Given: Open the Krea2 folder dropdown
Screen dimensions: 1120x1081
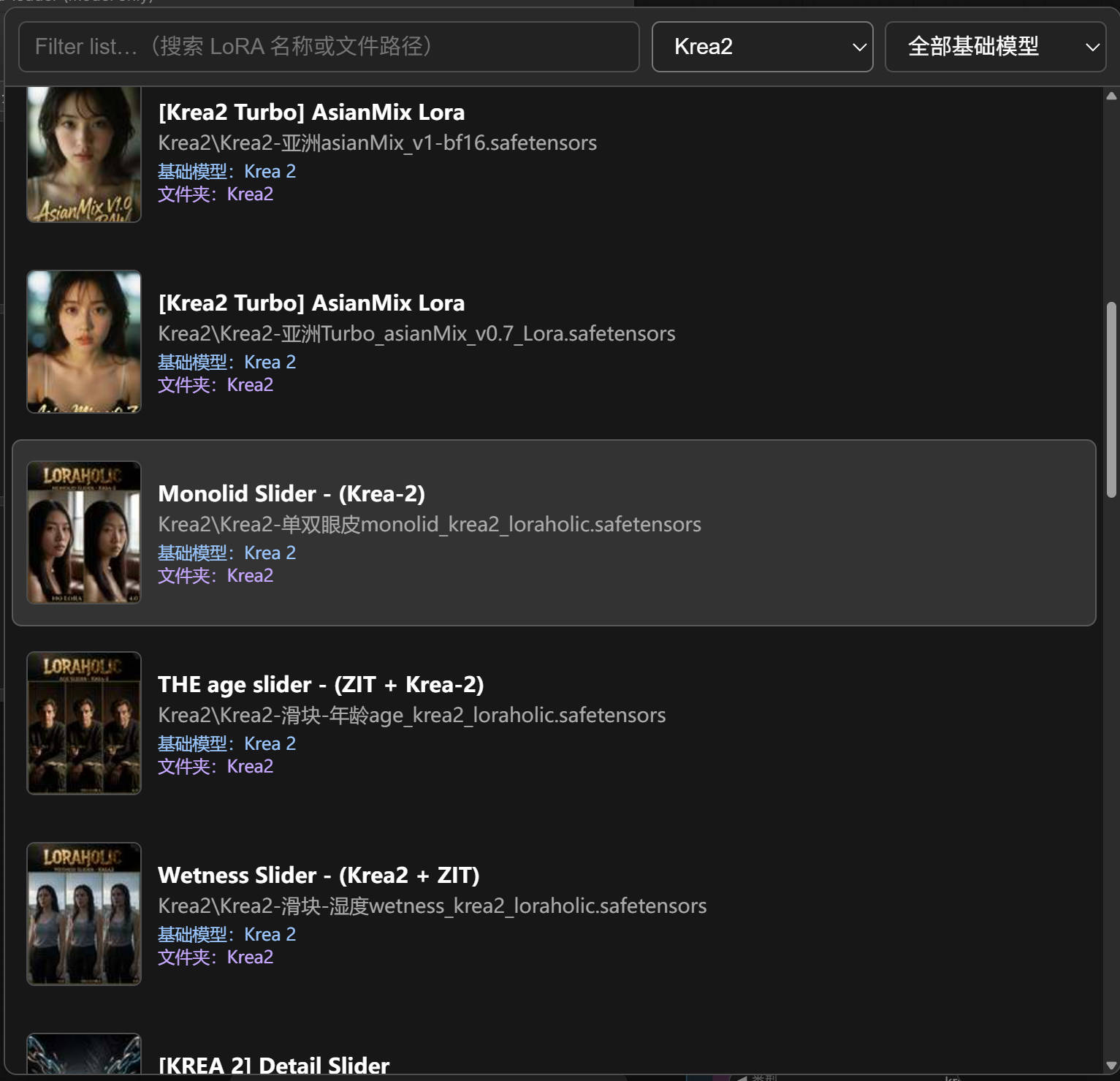Looking at the screenshot, I should point(762,47).
